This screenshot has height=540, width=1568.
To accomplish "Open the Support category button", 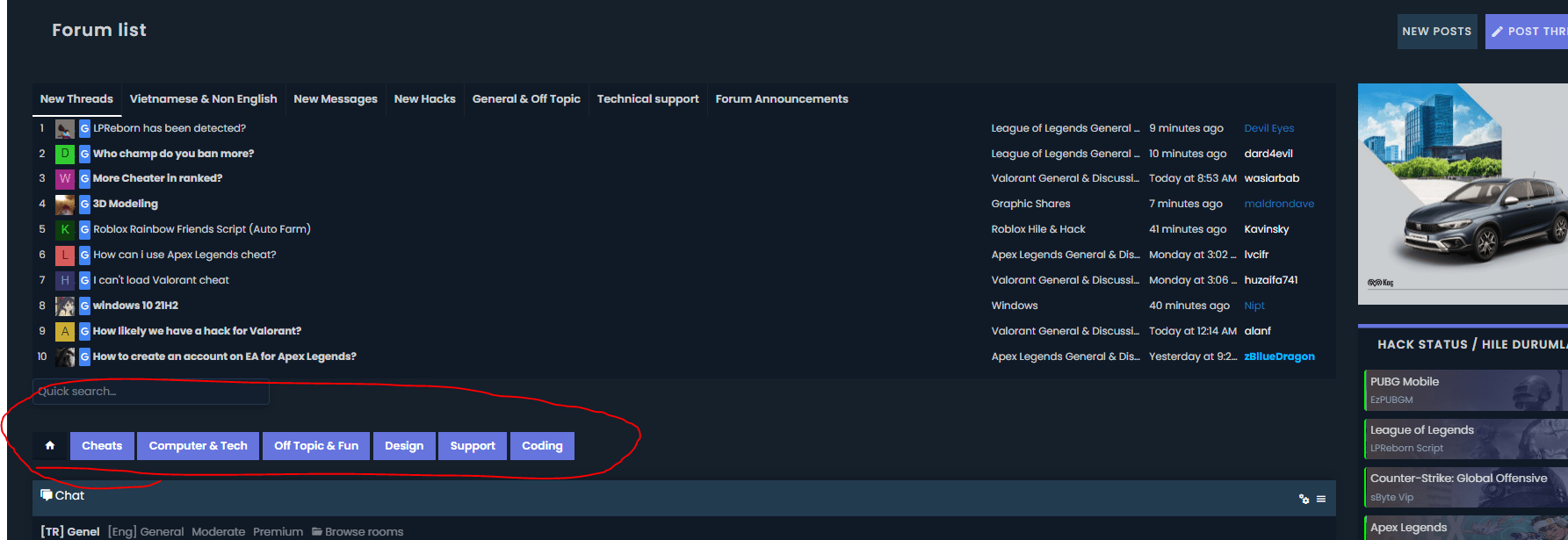I will (473, 446).
